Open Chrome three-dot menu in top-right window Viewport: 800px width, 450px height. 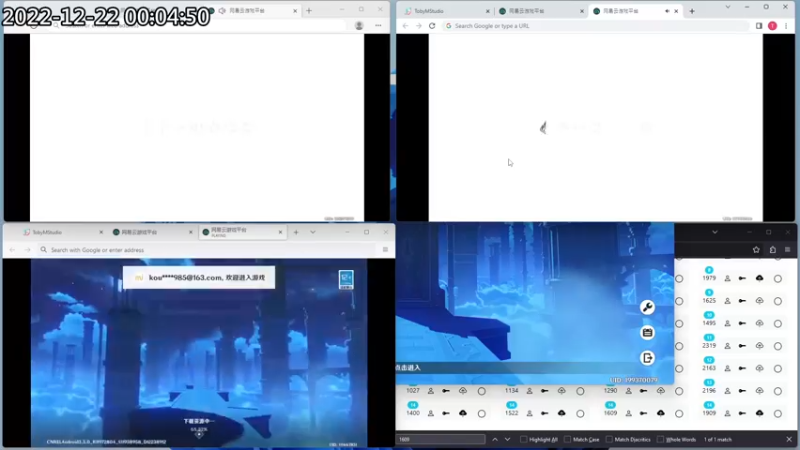pyautogui.click(x=786, y=26)
